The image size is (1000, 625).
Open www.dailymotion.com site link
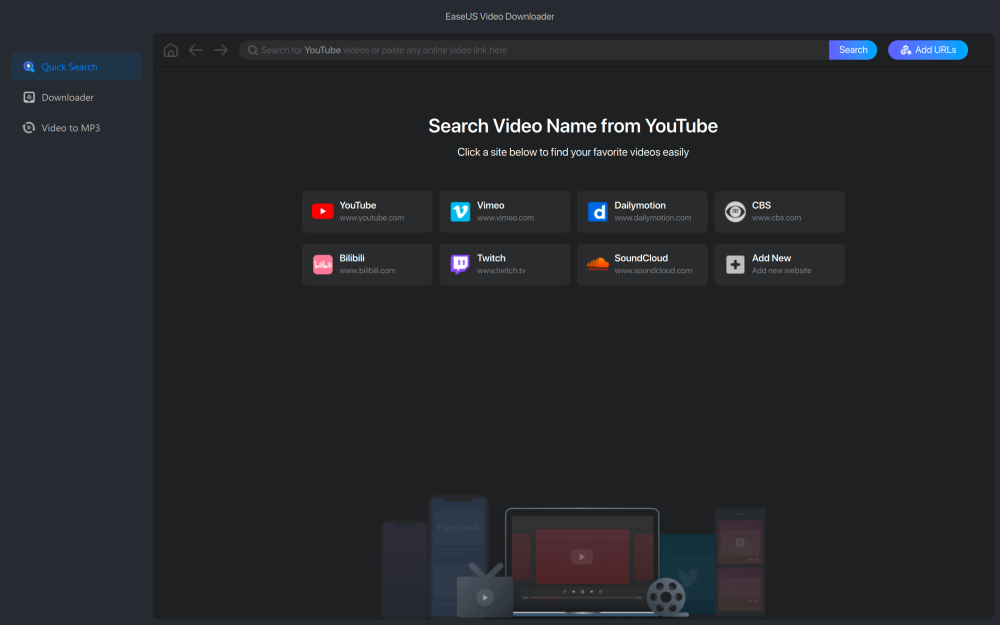click(652, 218)
